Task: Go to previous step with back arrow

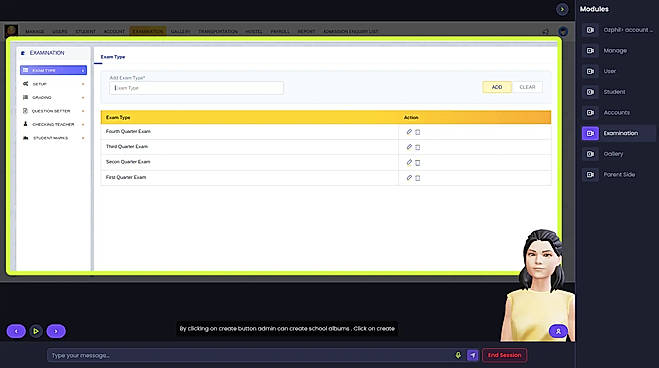Action: click(16, 331)
